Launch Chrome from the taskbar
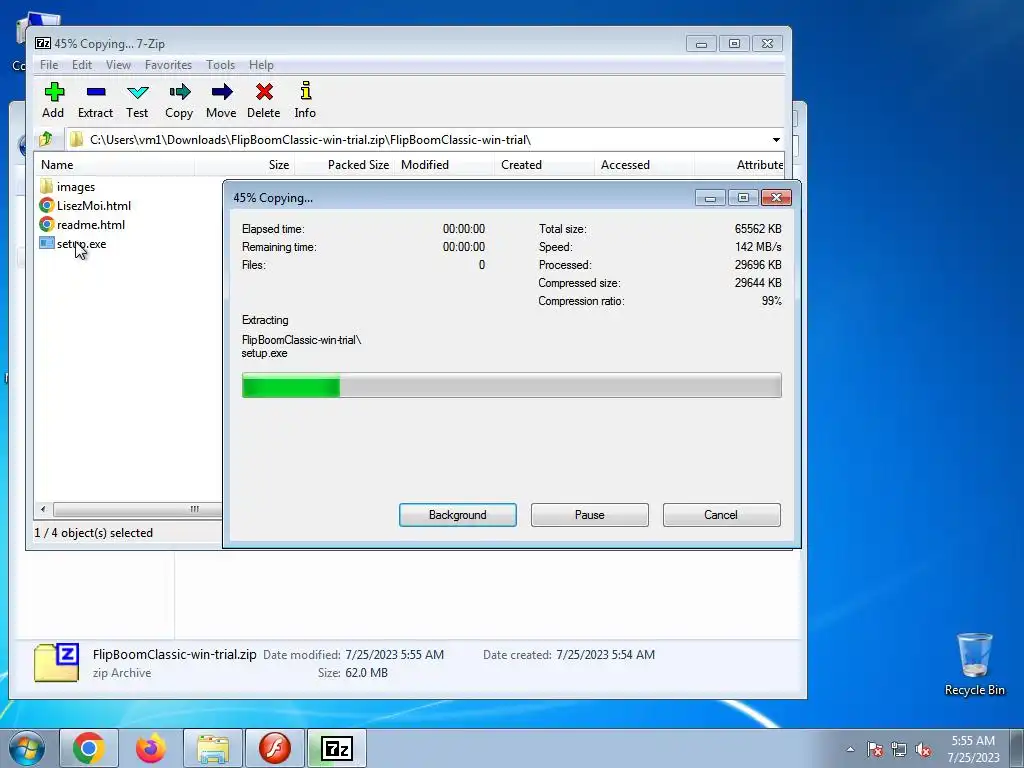Image resolution: width=1024 pixels, height=768 pixels. tap(89, 748)
